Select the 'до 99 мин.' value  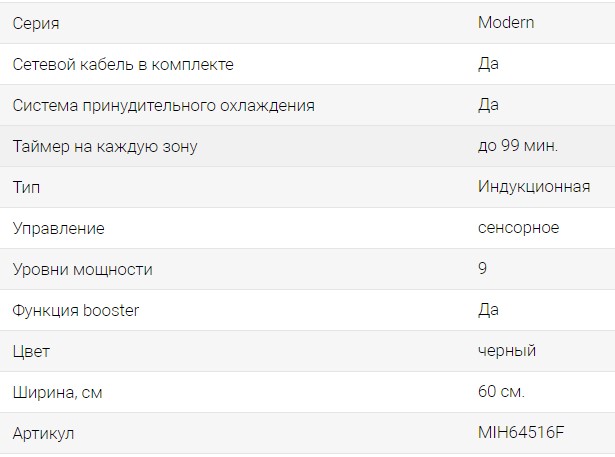coord(518,146)
